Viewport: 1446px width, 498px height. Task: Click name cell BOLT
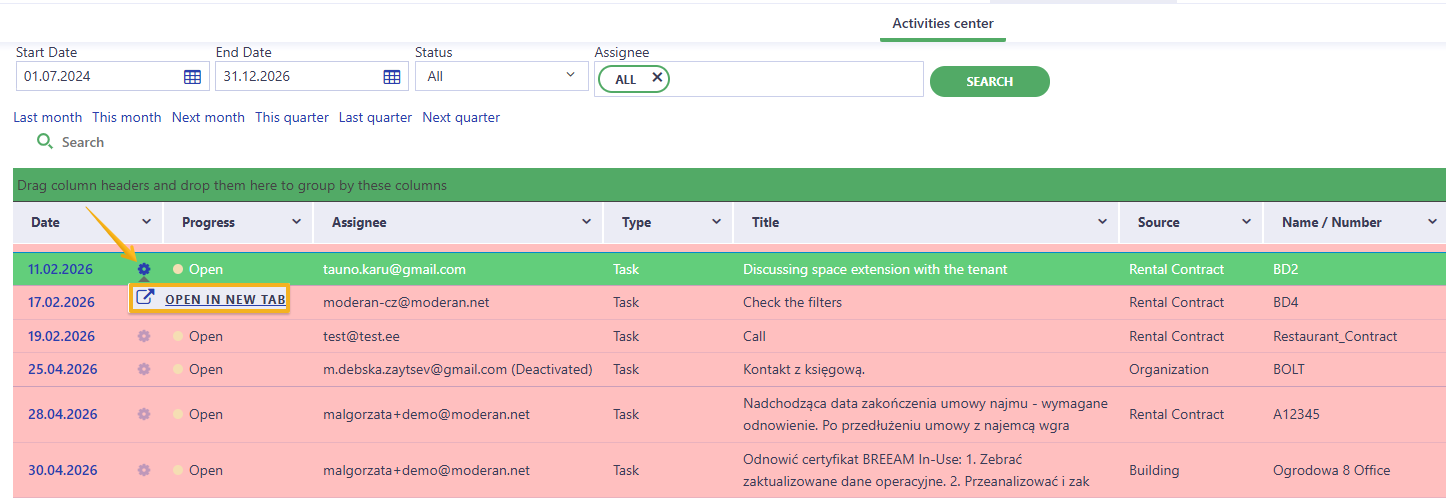[1291, 369]
